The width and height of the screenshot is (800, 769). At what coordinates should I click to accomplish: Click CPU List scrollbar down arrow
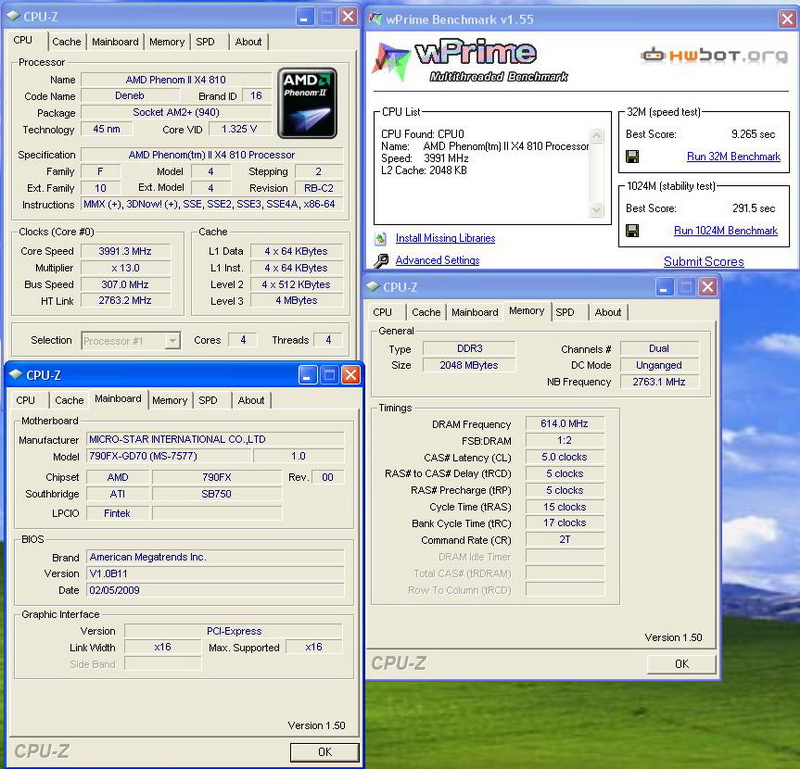(x=596, y=210)
